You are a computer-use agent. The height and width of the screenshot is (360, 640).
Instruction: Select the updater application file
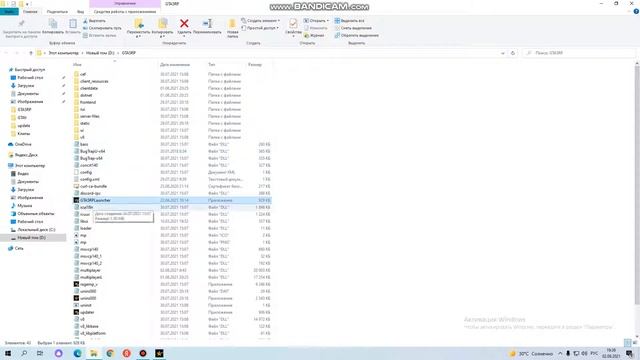tap(87, 312)
